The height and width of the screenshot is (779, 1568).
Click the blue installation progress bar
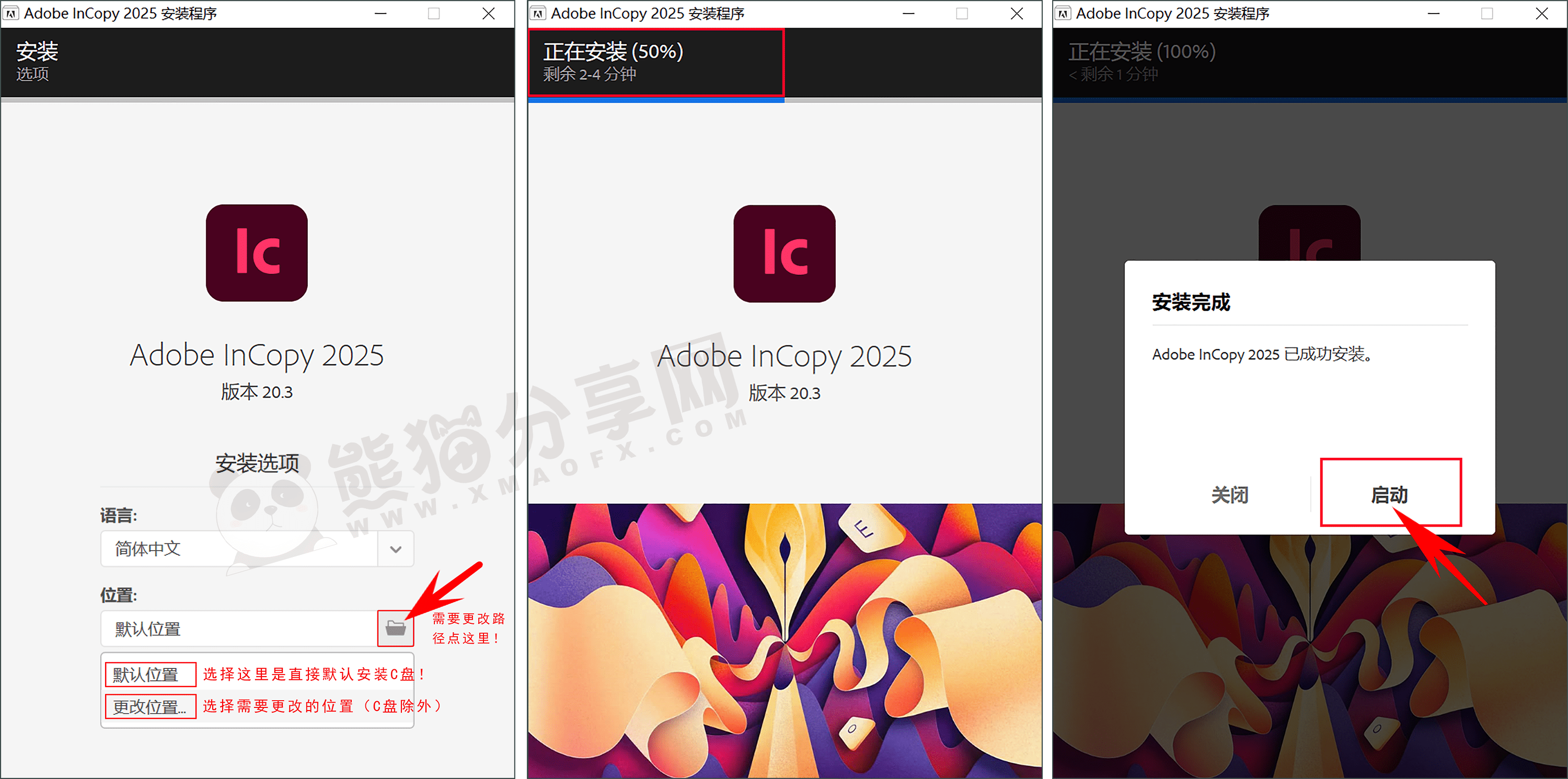click(655, 99)
